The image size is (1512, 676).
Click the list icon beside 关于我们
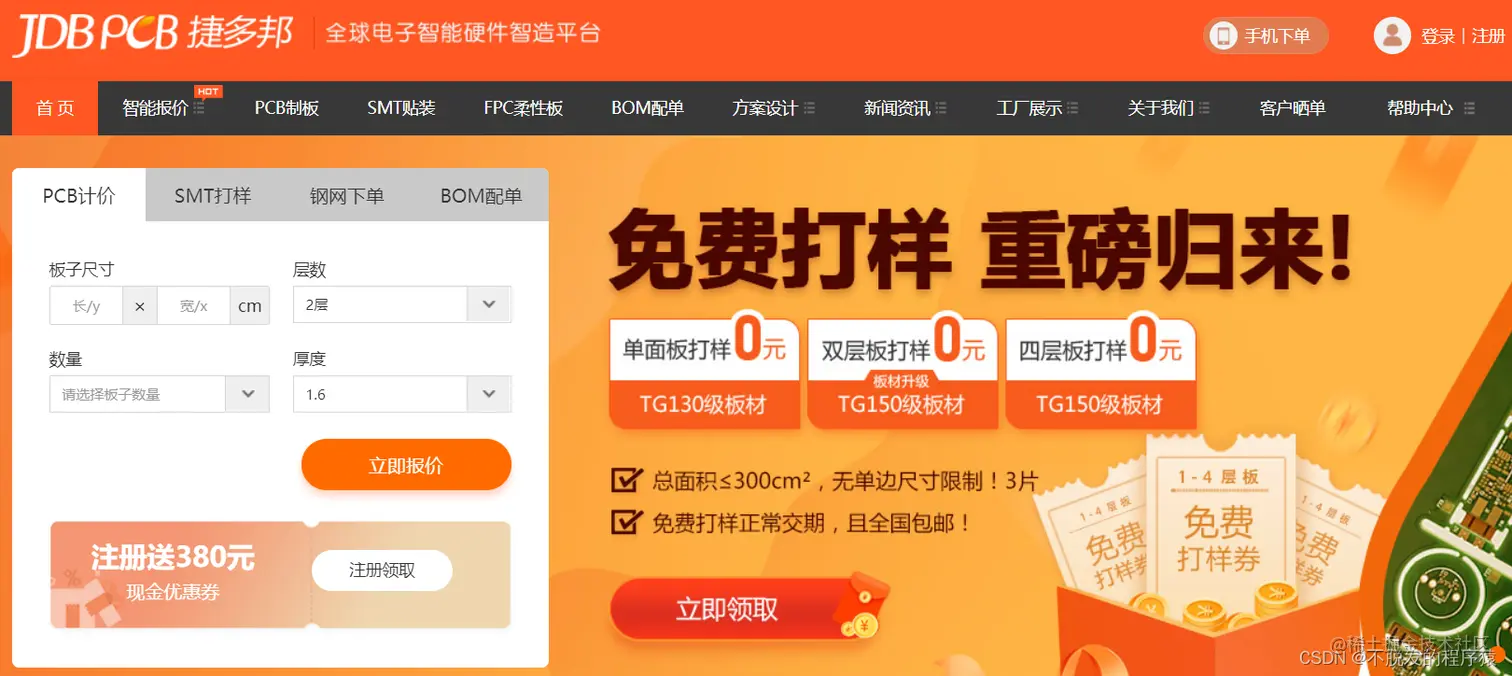(1204, 108)
